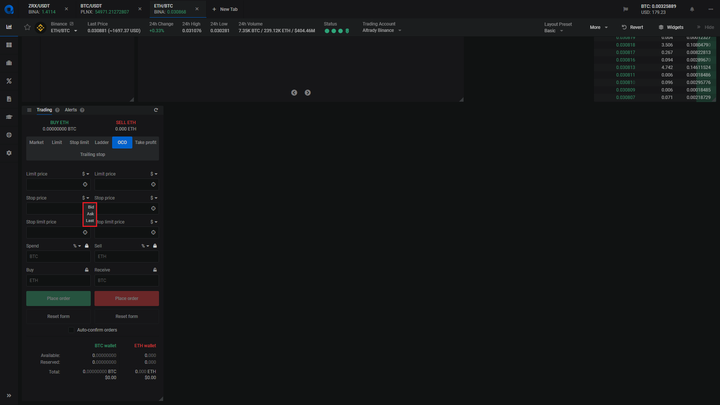The width and height of the screenshot is (720, 405).
Task: Click the green Place order button
Action: [x=58, y=298]
